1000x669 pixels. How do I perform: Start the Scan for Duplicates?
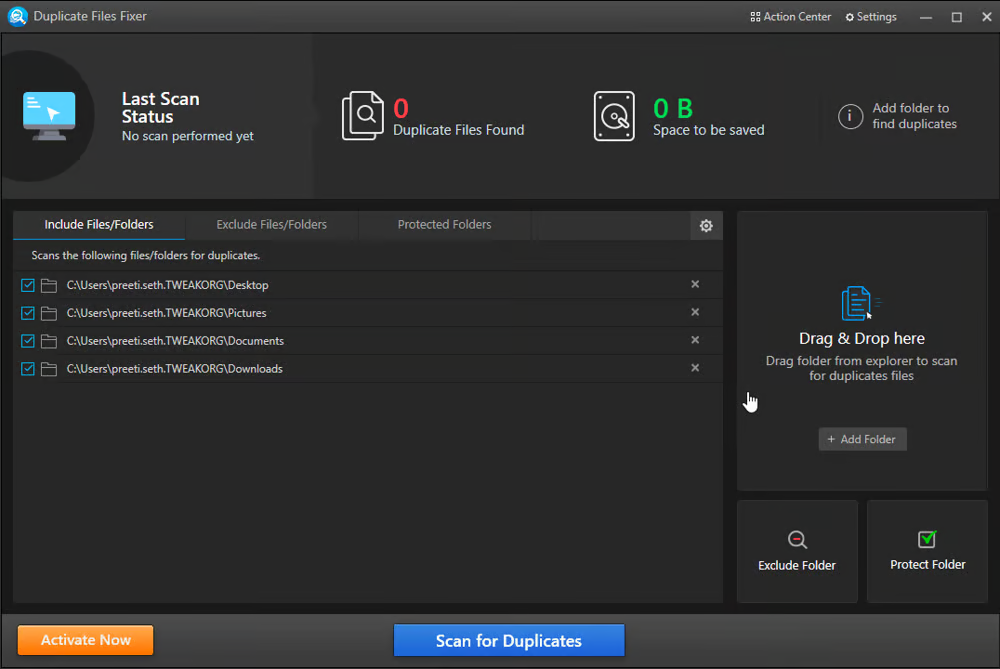508,640
